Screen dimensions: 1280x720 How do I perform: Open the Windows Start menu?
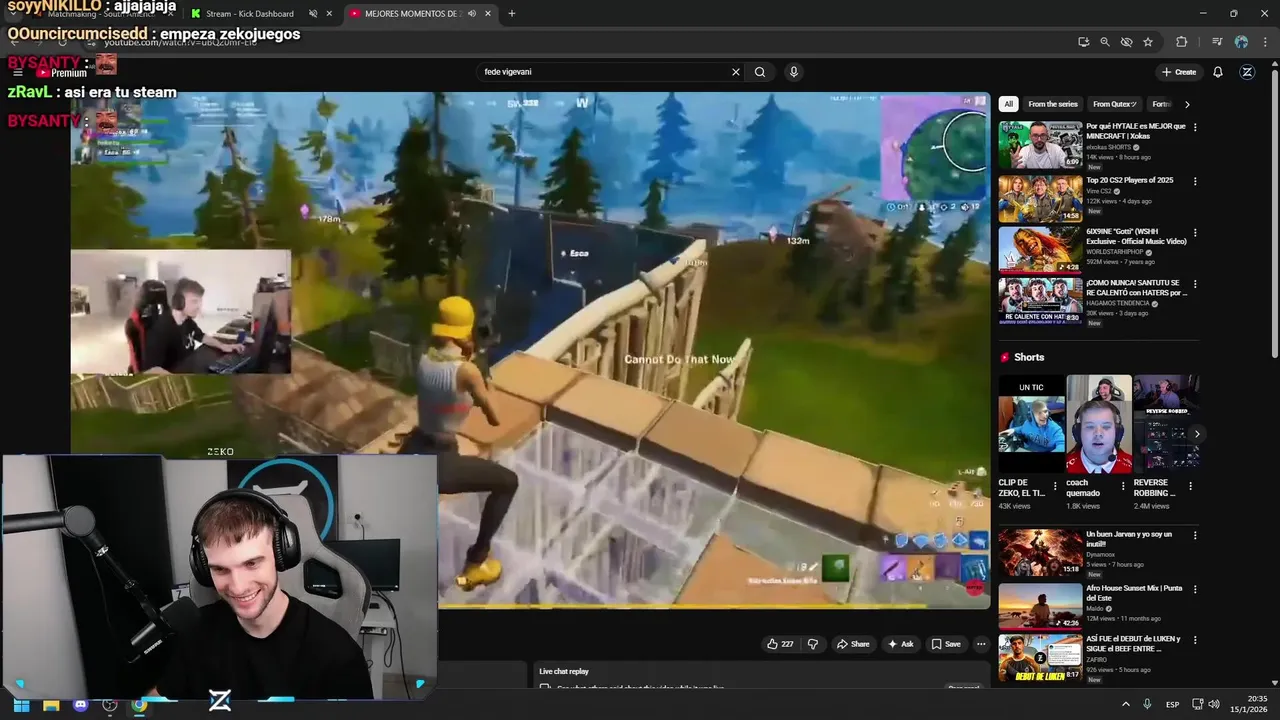(x=21, y=705)
